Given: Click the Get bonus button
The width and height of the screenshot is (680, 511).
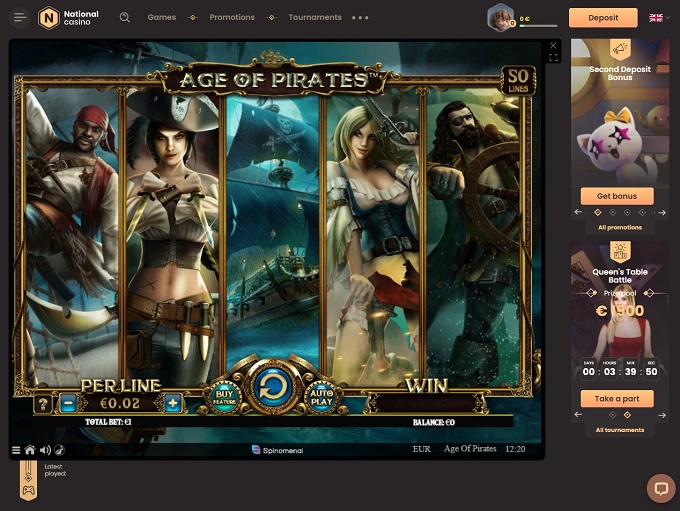Looking at the screenshot, I should pyautogui.click(x=618, y=196).
